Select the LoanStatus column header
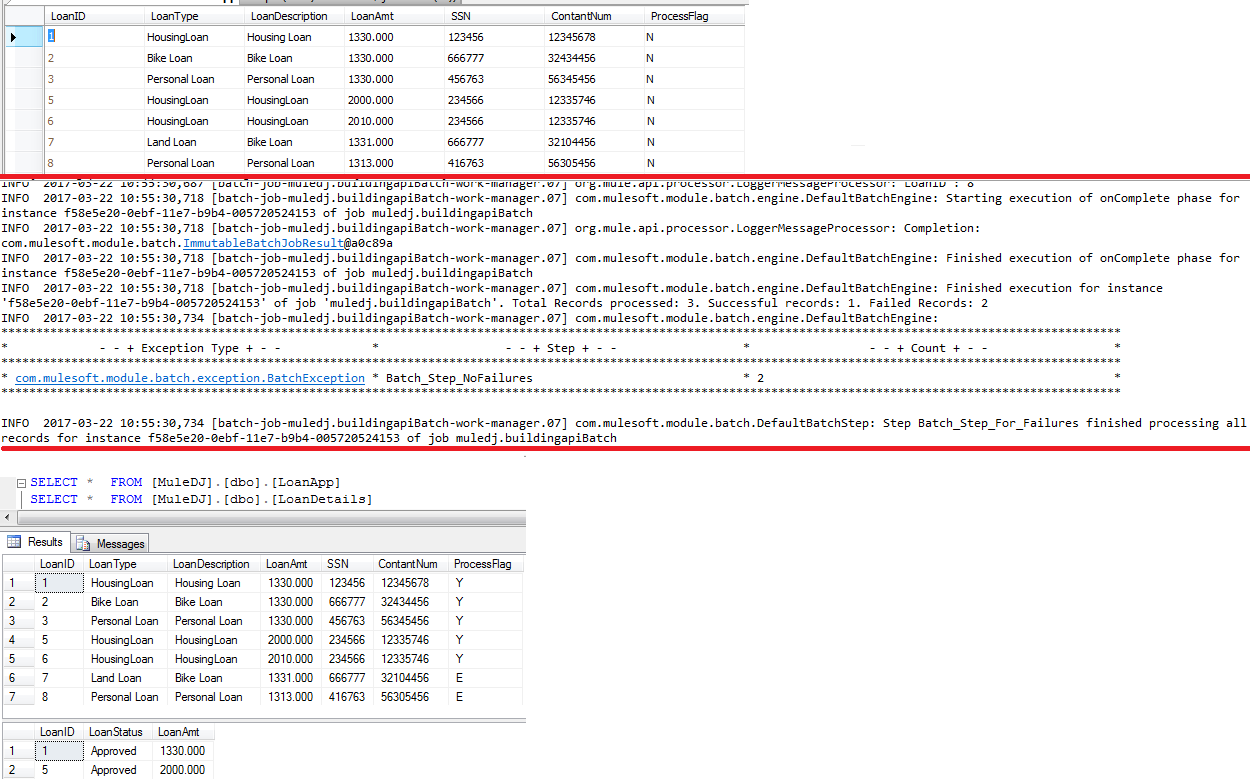The image size is (1250, 779). click(x=116, y=732)
